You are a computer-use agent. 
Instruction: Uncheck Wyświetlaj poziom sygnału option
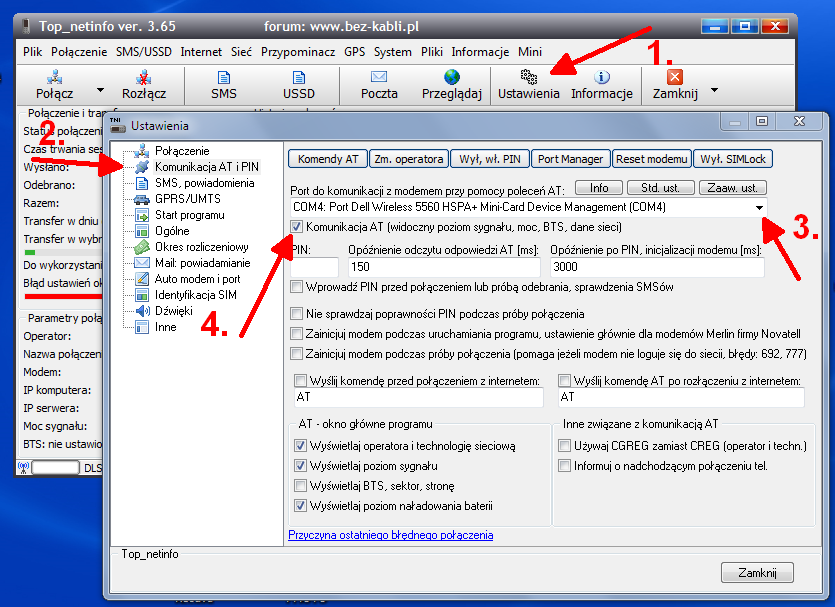coord(301,466)
